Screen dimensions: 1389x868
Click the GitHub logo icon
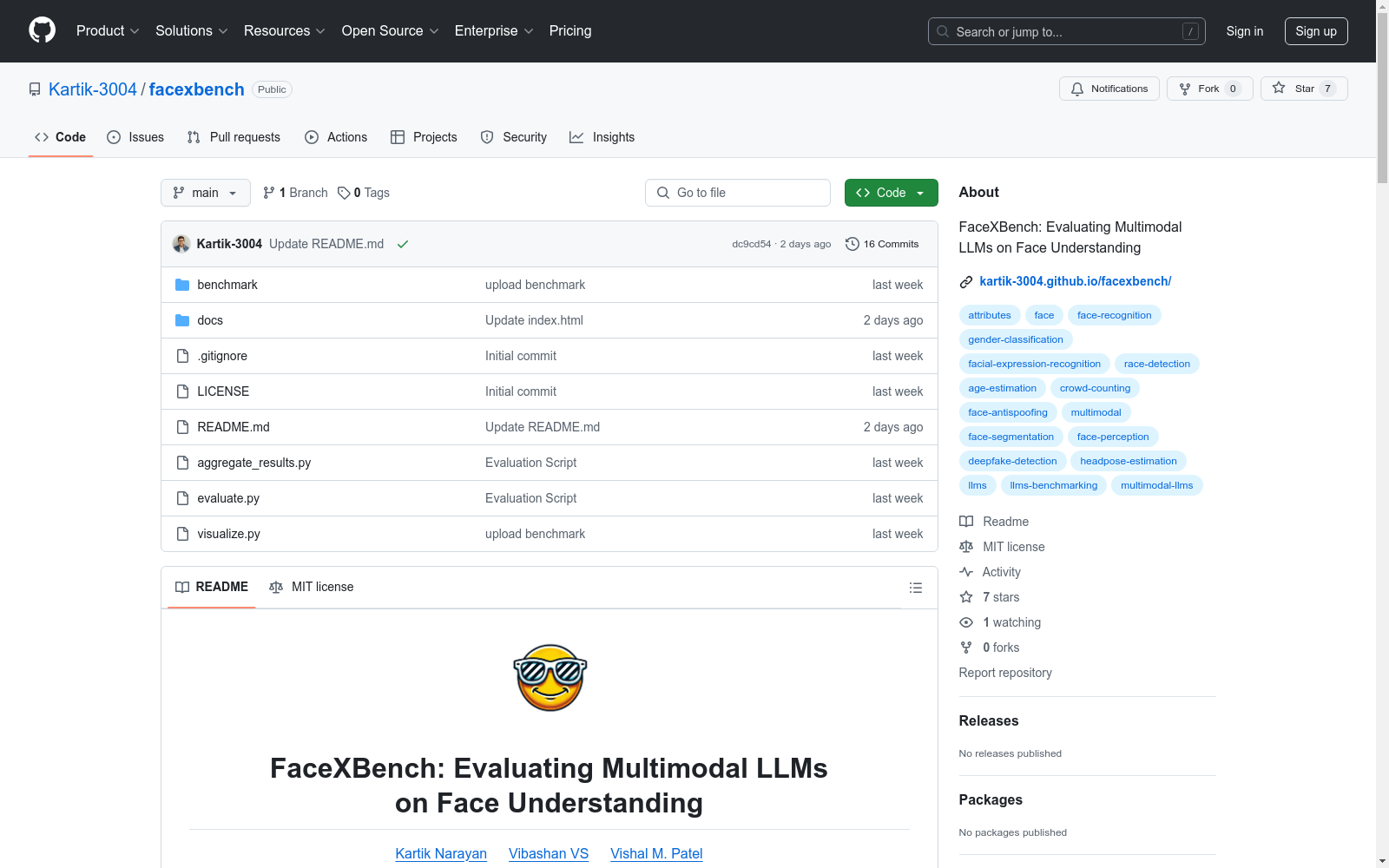42,30
